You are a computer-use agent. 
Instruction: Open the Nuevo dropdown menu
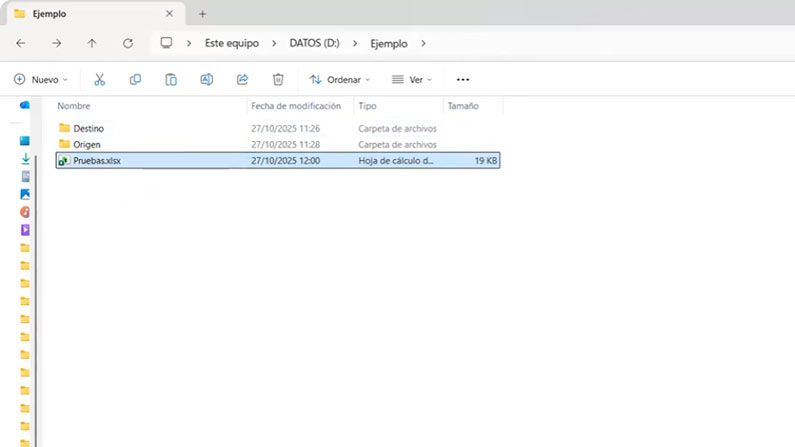click(41, 80)
